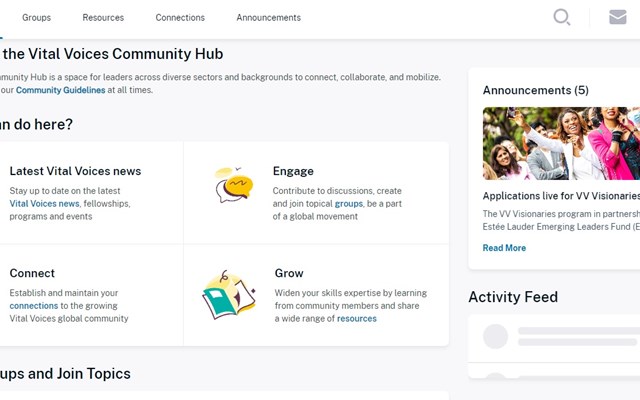The image size is (640, 400).
Task: Open the connections link under Connect
Action: pyautogui.click(x=34, y=306)
